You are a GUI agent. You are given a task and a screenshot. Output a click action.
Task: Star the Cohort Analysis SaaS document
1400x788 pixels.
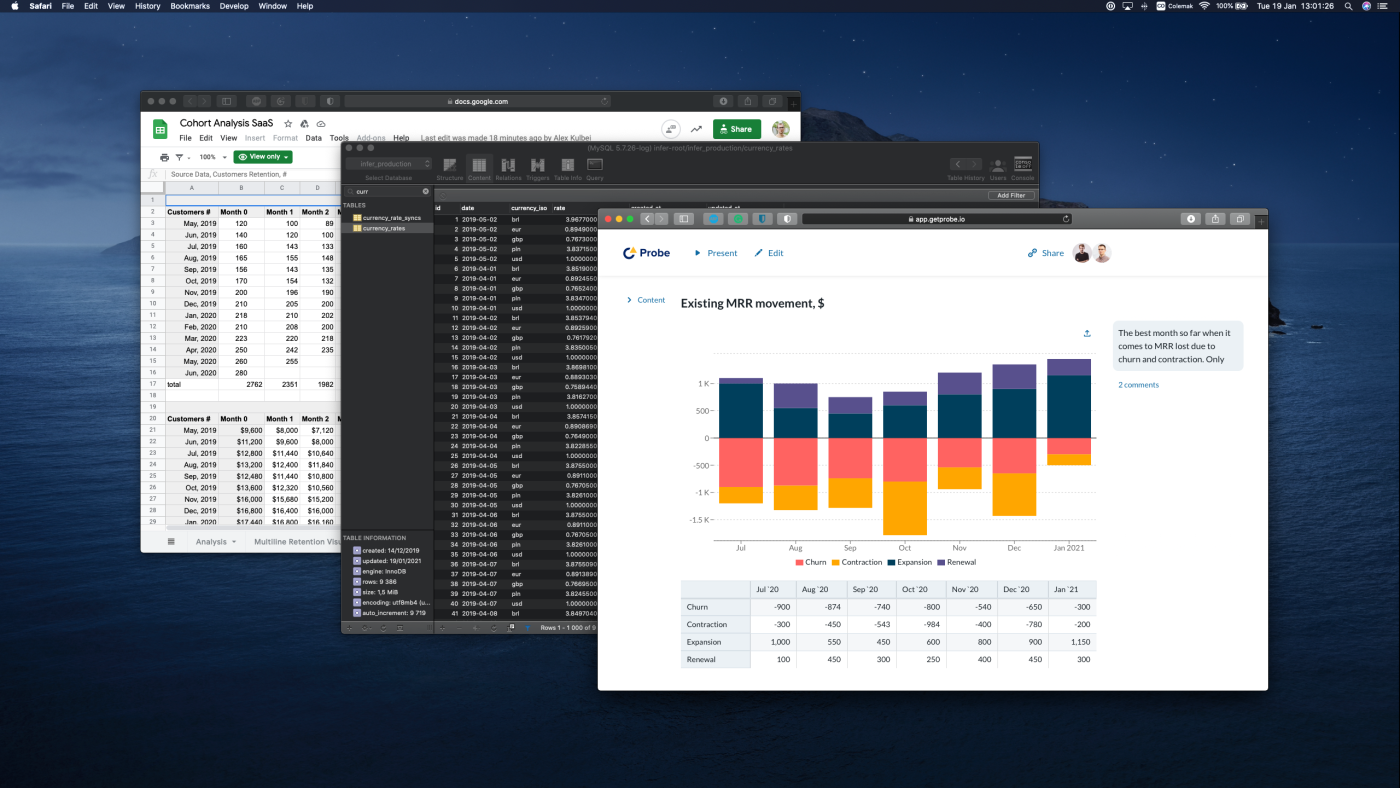(x=289, y=123)
